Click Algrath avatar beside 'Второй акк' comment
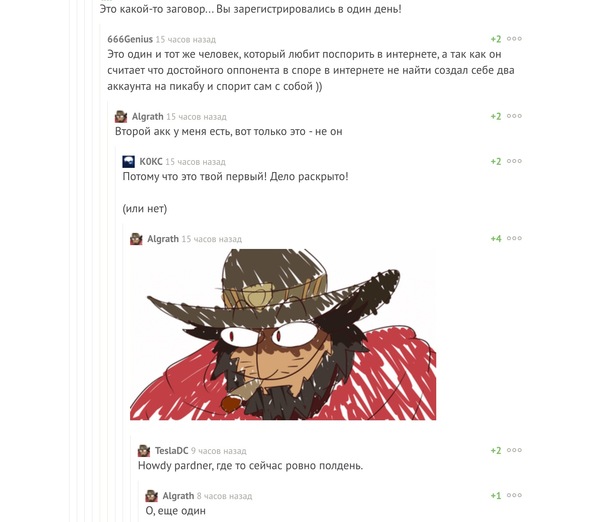Screen dimensions: 600x522 (121, 116)
